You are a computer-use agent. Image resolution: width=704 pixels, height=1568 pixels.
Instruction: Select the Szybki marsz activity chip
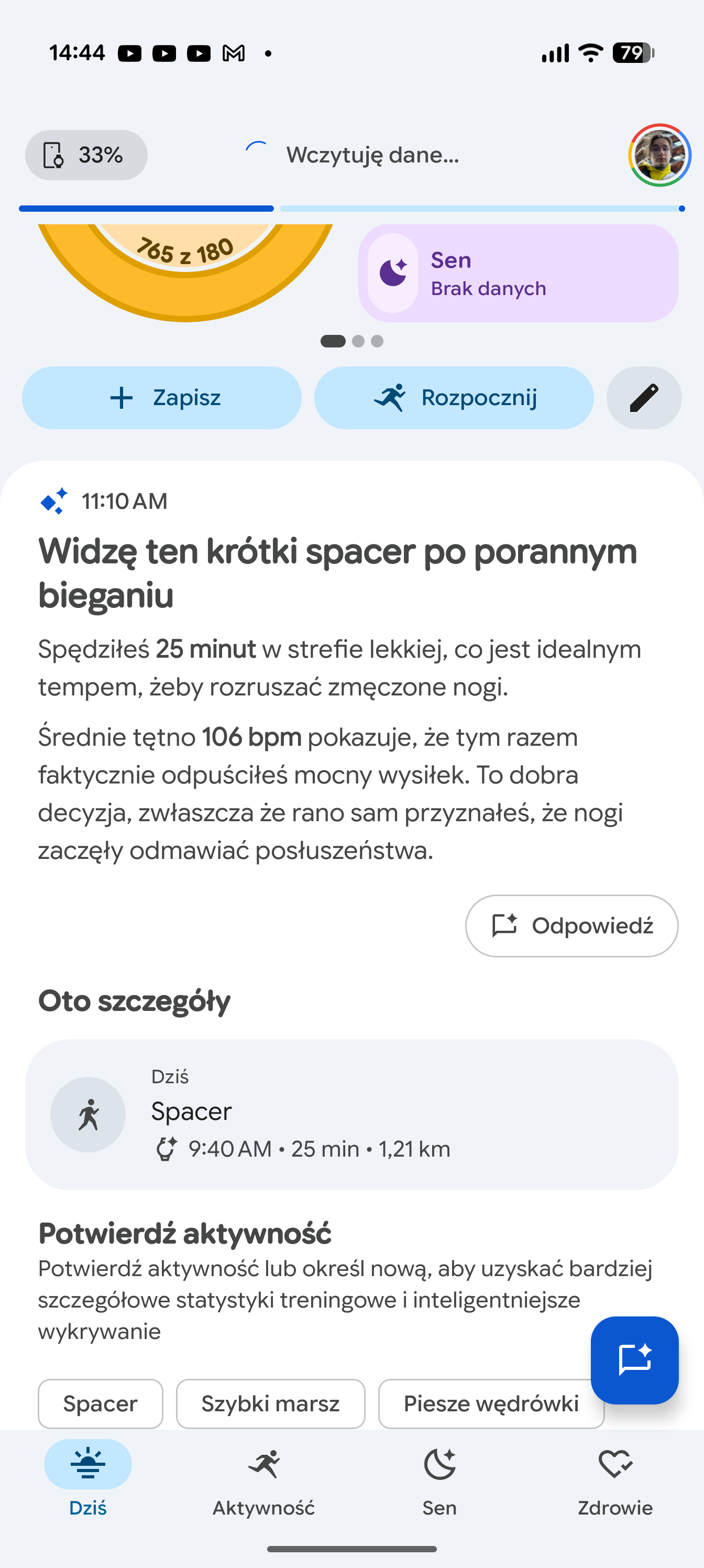pyautogui.click(x=271, y=1403)
